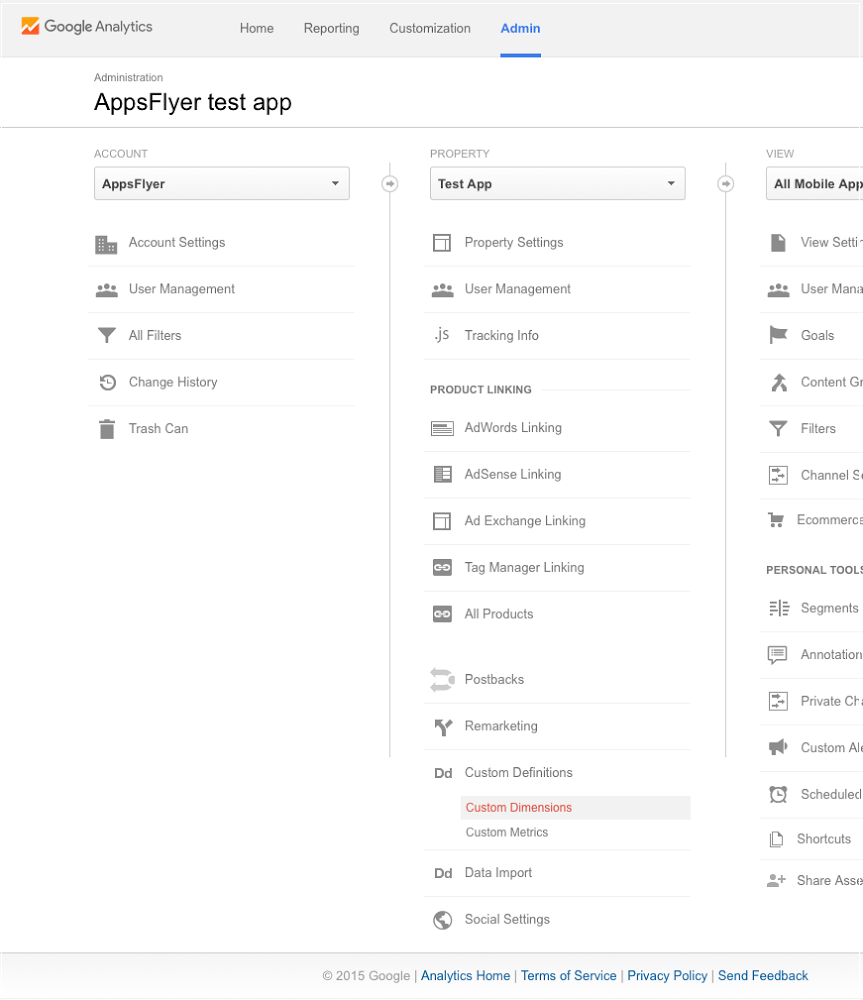Image resolution: width=863 pixels, height=1000 pixels.
Task: Click the Shortcuts pages icon
Action: point(776,839)
